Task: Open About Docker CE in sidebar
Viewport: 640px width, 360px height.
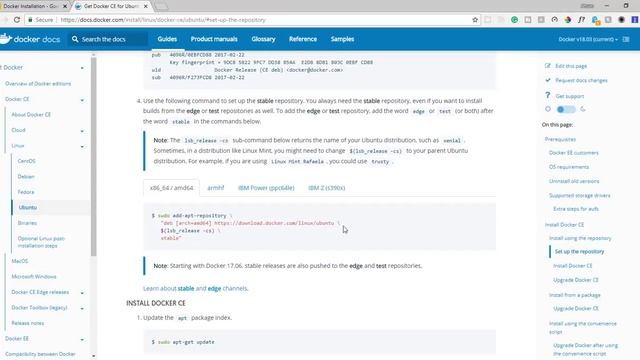Action: [31, 114]
